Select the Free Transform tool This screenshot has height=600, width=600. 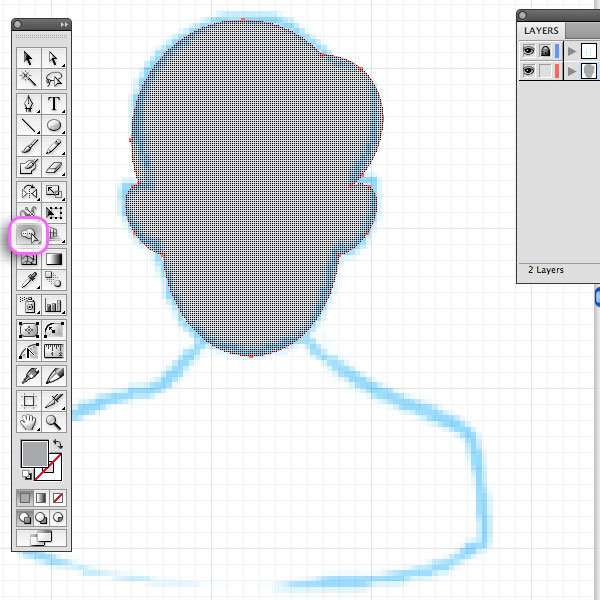[54, 213]
